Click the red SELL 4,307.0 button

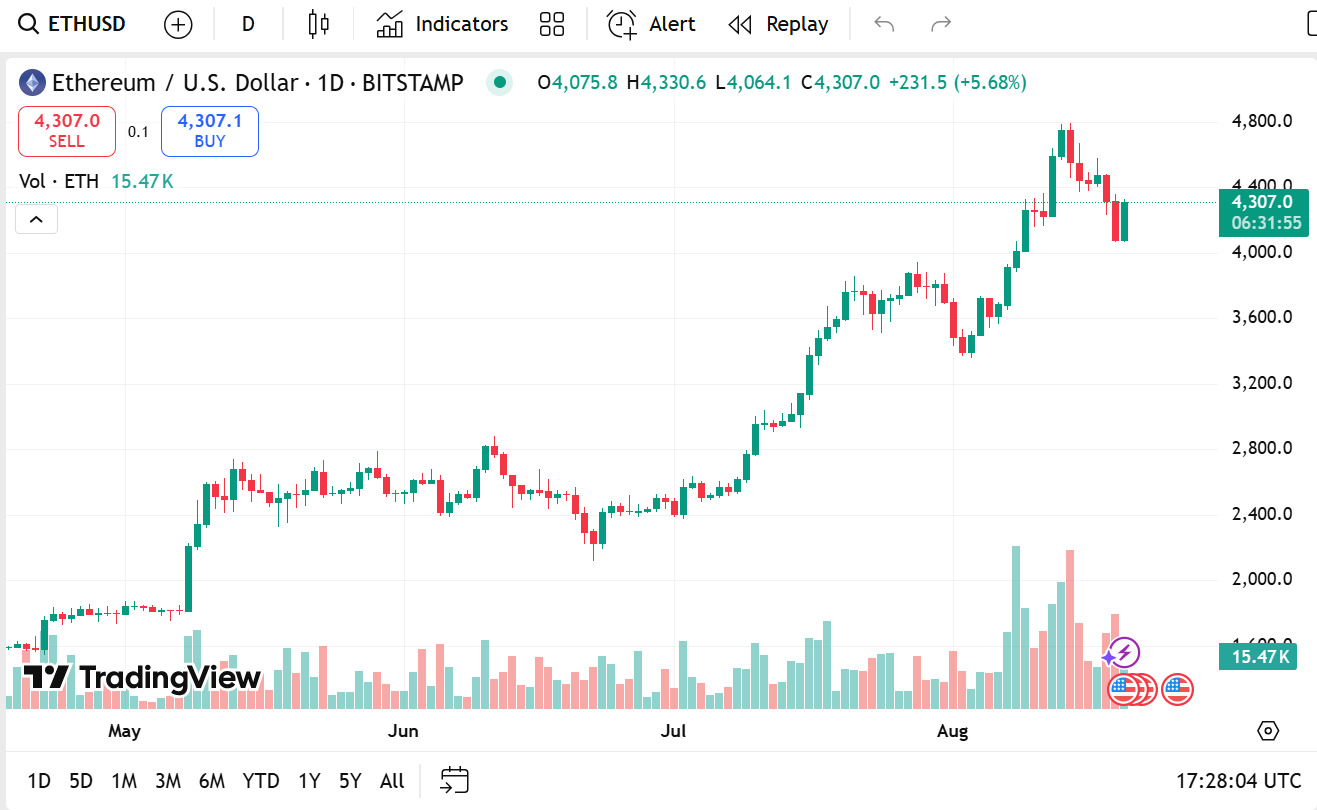[x=67, y=131]
